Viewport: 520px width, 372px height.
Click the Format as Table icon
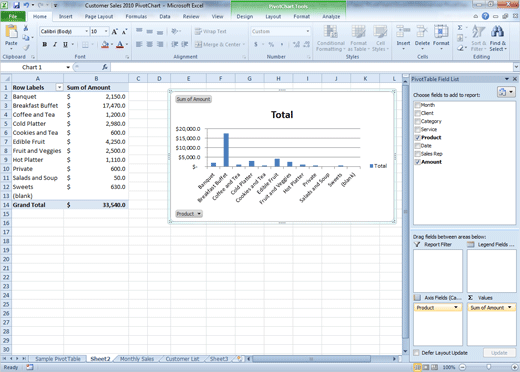358,32
